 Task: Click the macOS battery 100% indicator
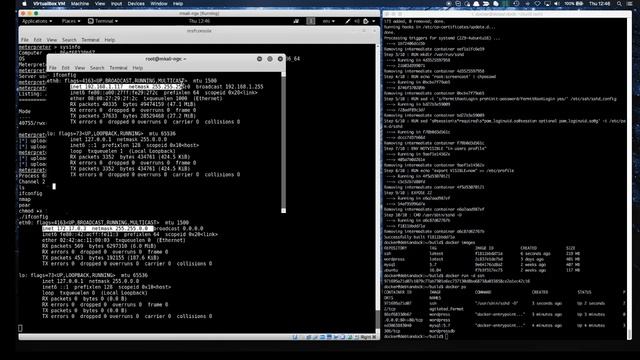click(573, 4)
